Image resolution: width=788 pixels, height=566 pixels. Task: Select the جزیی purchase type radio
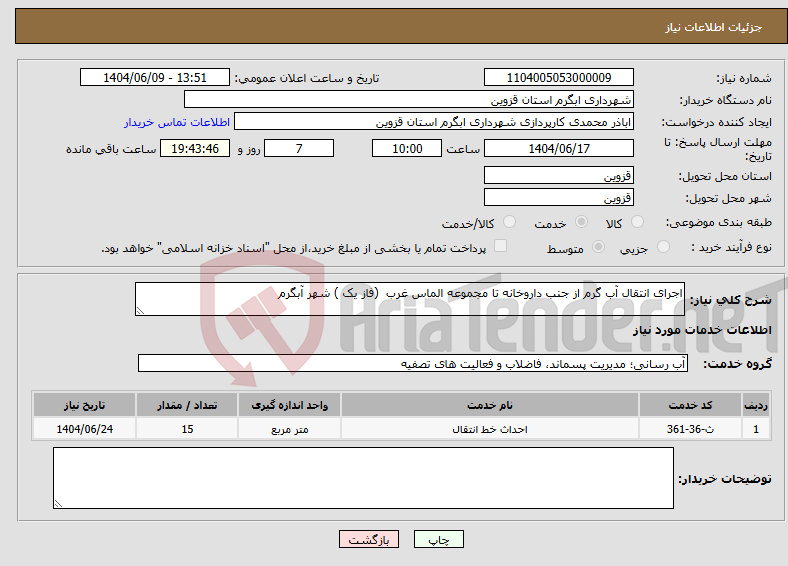(x=663, y=247)
